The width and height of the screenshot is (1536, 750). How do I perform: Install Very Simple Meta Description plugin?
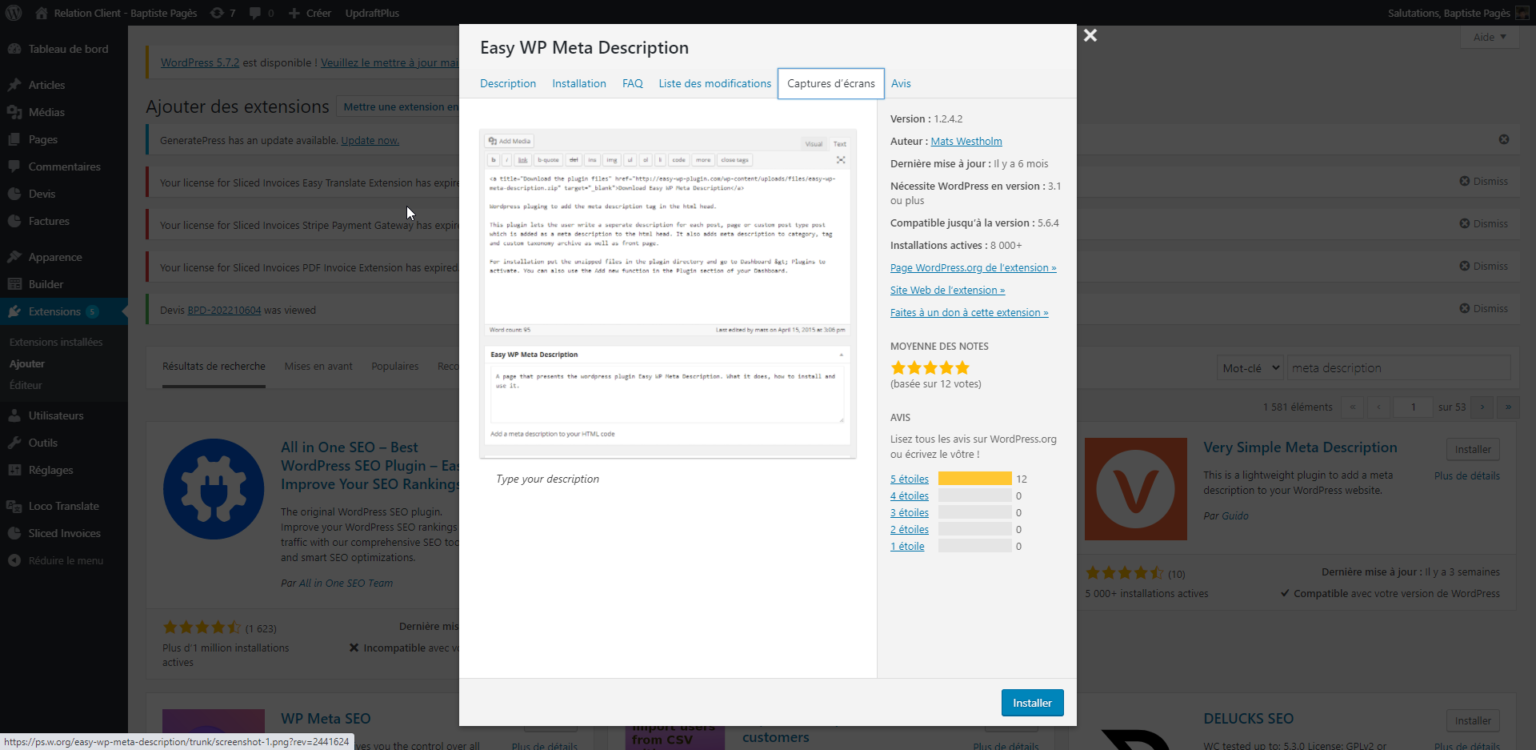[x=1473, y=450]
